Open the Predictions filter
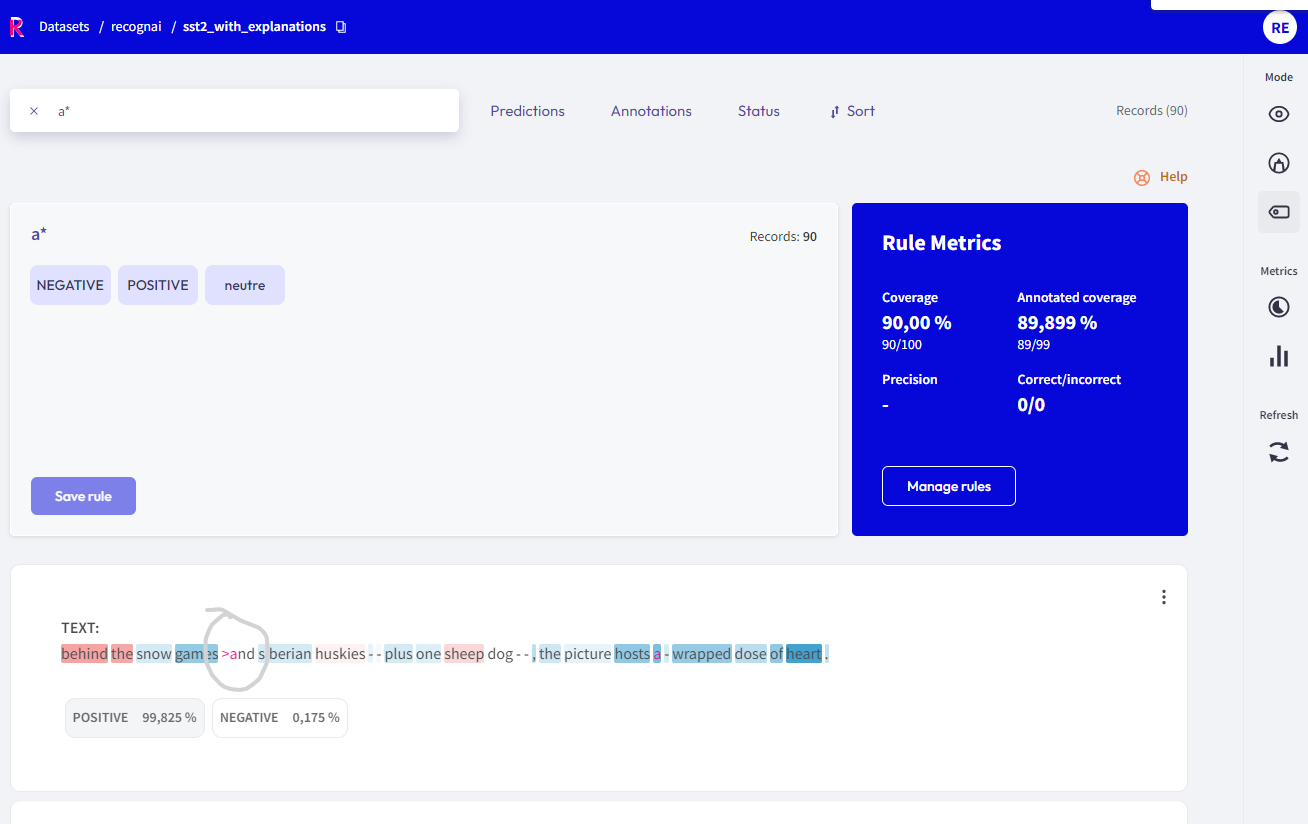The height and width of the screenshot is (824, 1308). [x=527, y=111]
